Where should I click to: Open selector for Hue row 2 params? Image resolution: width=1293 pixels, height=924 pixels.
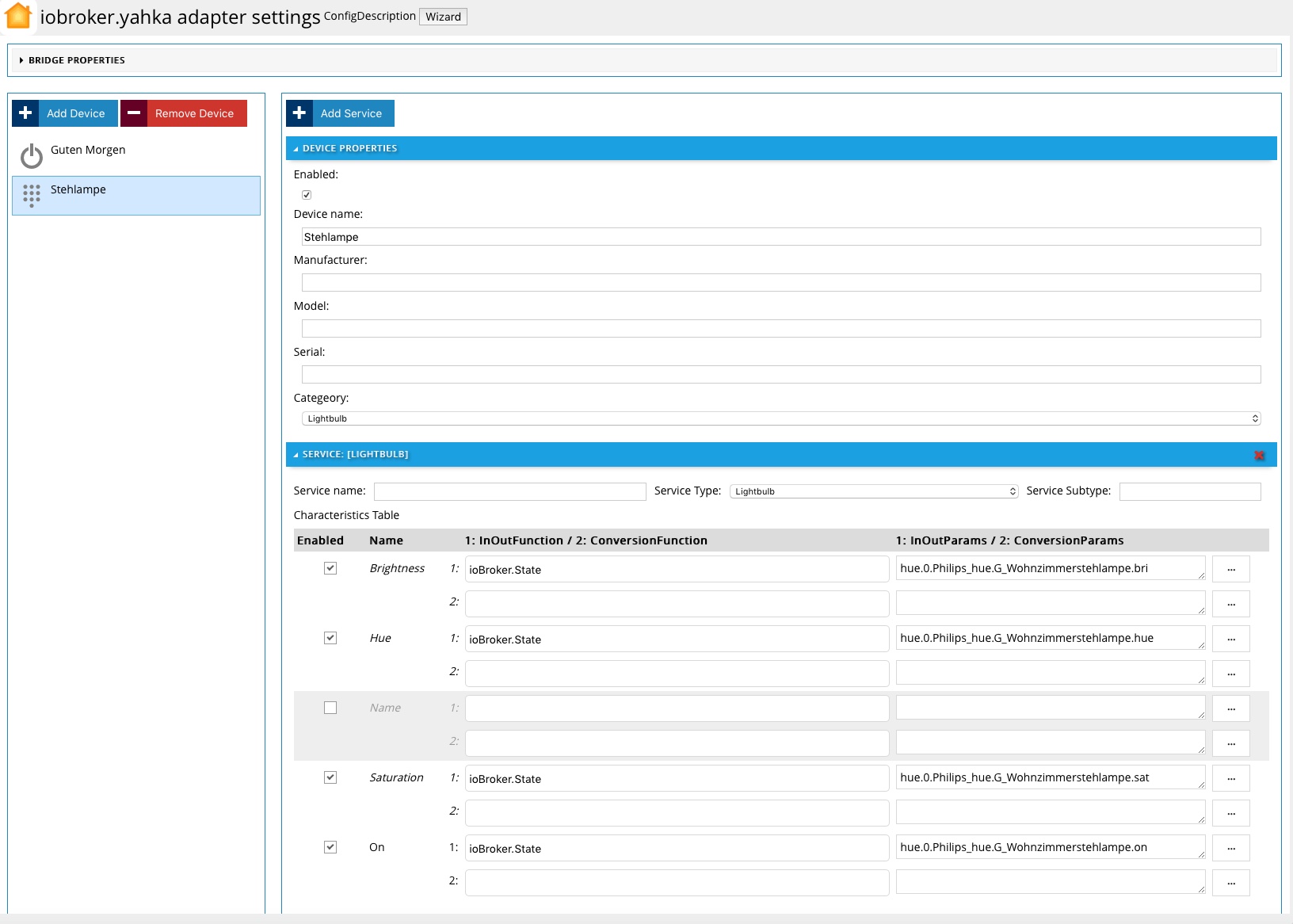1231,674
